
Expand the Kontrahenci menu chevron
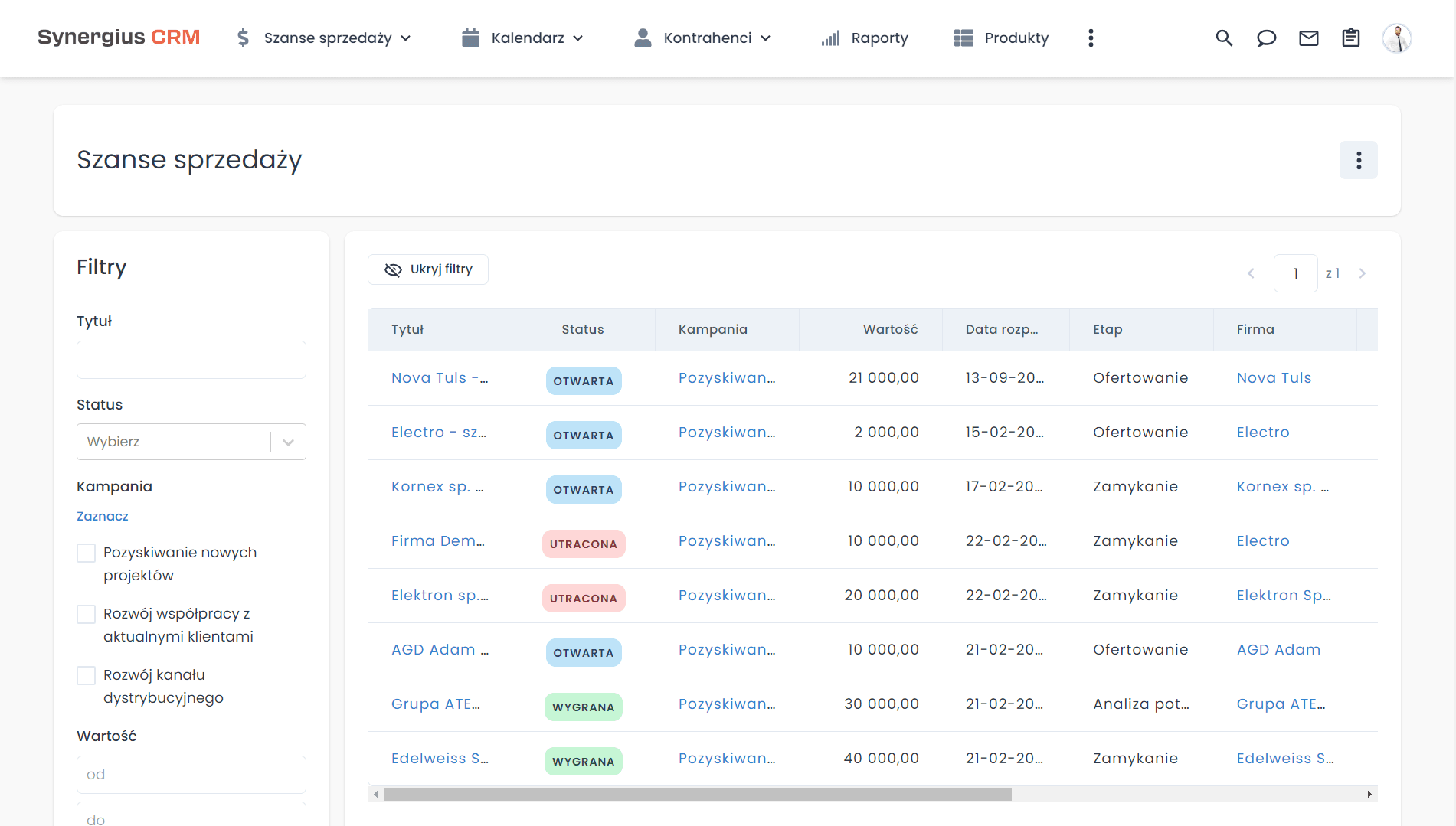pyautogui.click(x=767, y=38)
